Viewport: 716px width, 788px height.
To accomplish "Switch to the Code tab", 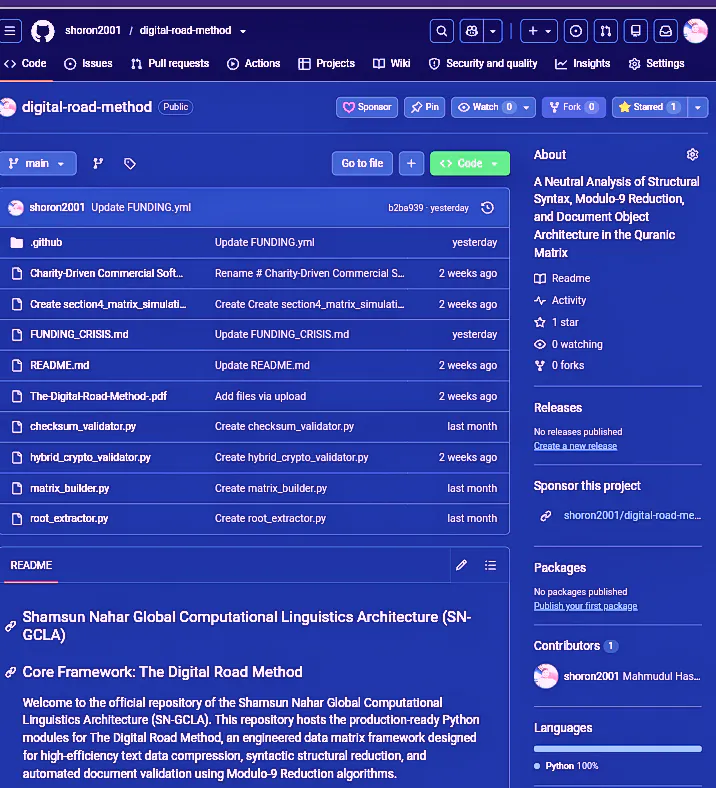I will (x=26, y=63).
